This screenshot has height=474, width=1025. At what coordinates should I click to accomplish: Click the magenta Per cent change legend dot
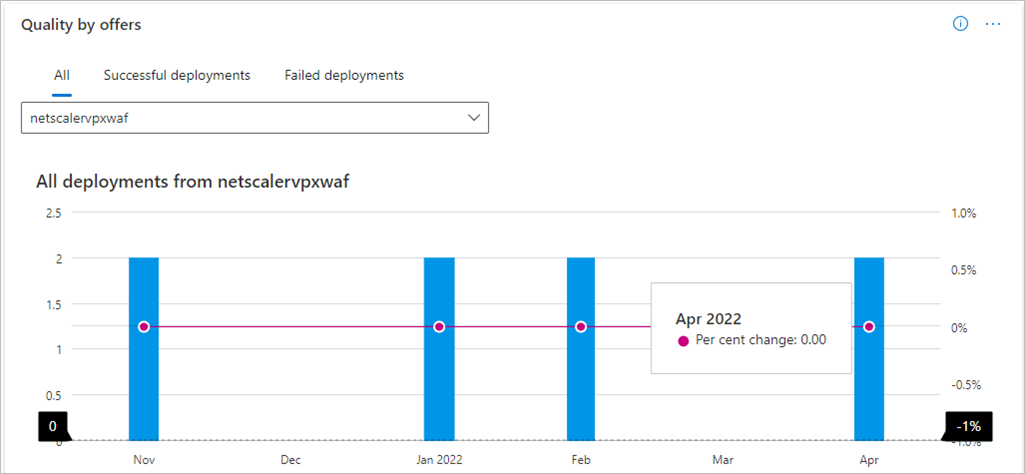684,340
